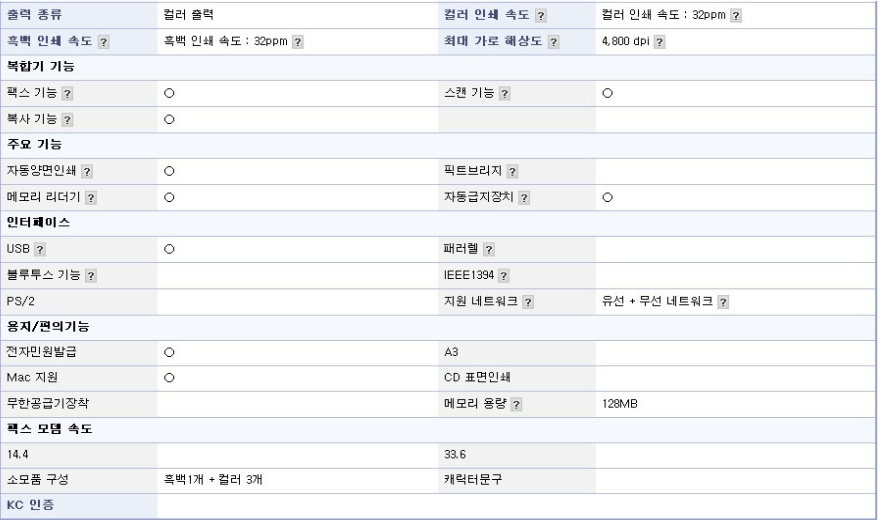The width and height of the screenshot is (879, 520).
Task: Click help icon next to 자동급지장치
Action: pos(523,197)
